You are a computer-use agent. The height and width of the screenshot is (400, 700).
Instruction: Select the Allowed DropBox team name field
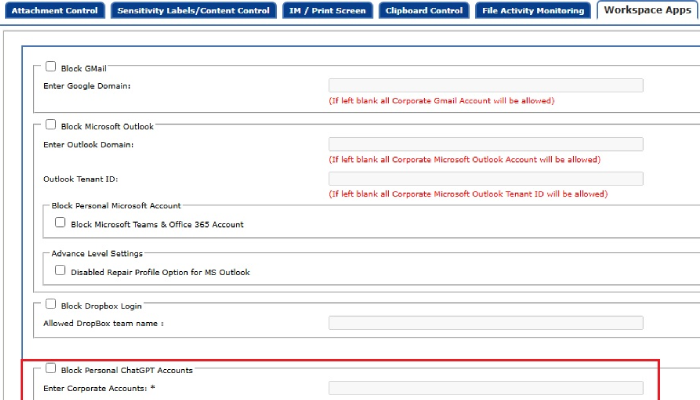485,323
